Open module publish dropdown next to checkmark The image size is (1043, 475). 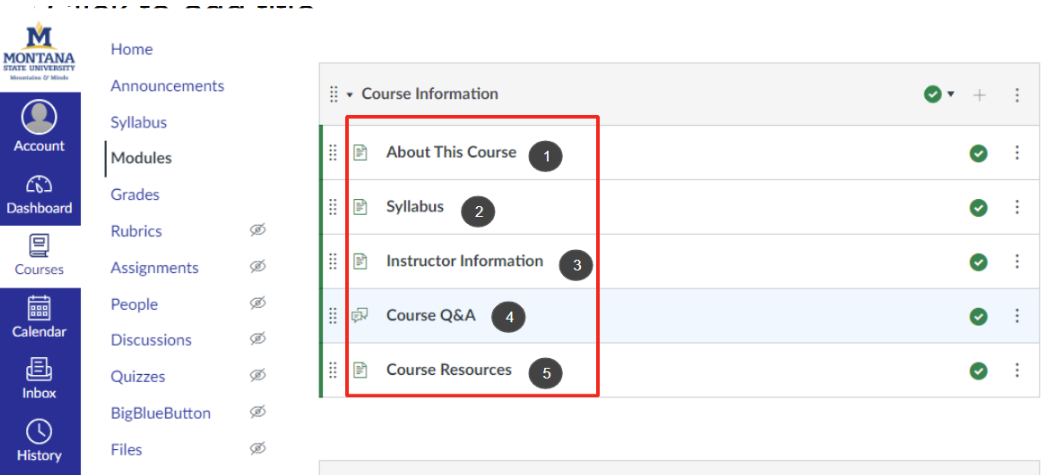click(951, 94)
